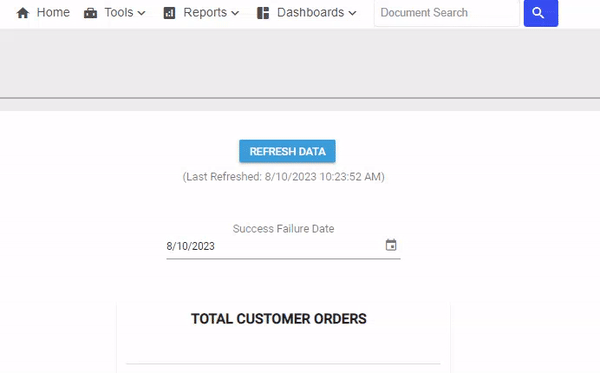
Task: Click the blue magnifier search button
Action: (x=541, y=13)
